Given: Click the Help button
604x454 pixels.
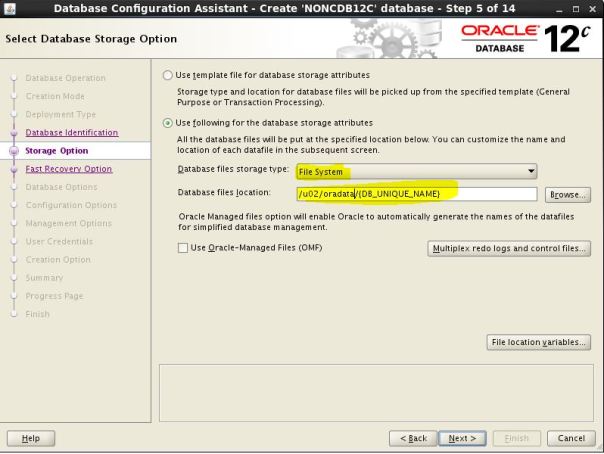Looking at the screenshot, I should tap(31, 438).
